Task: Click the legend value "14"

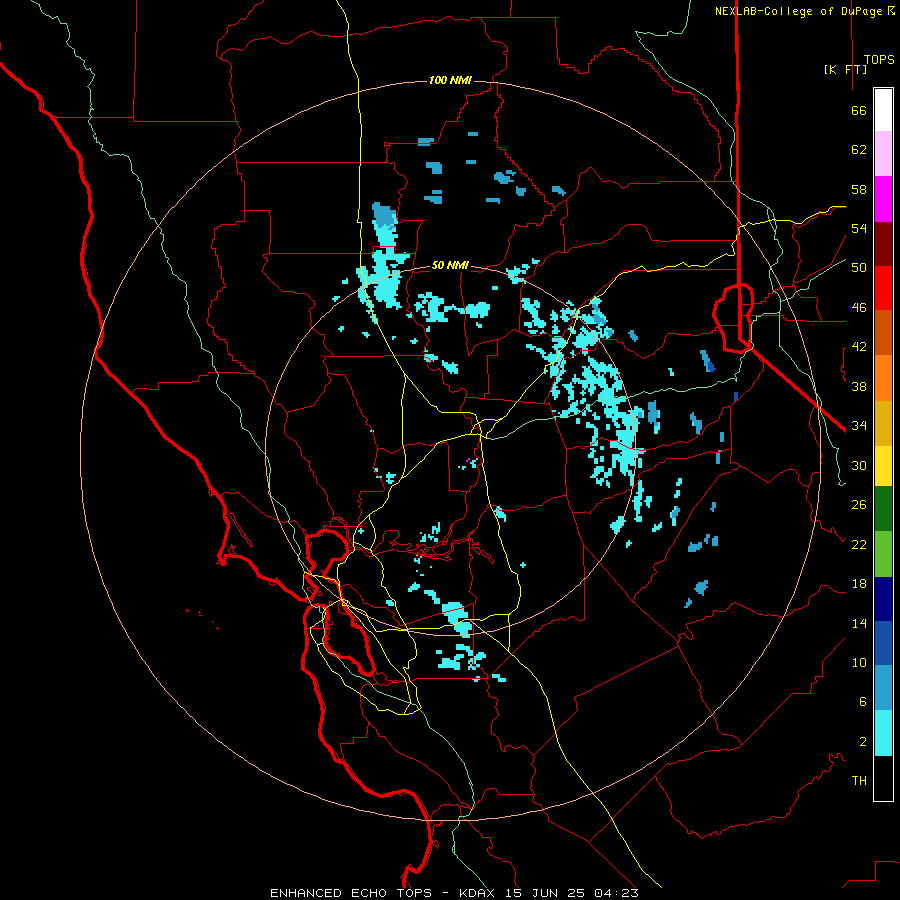Action: pyautogui.click(x=859, y=623)
